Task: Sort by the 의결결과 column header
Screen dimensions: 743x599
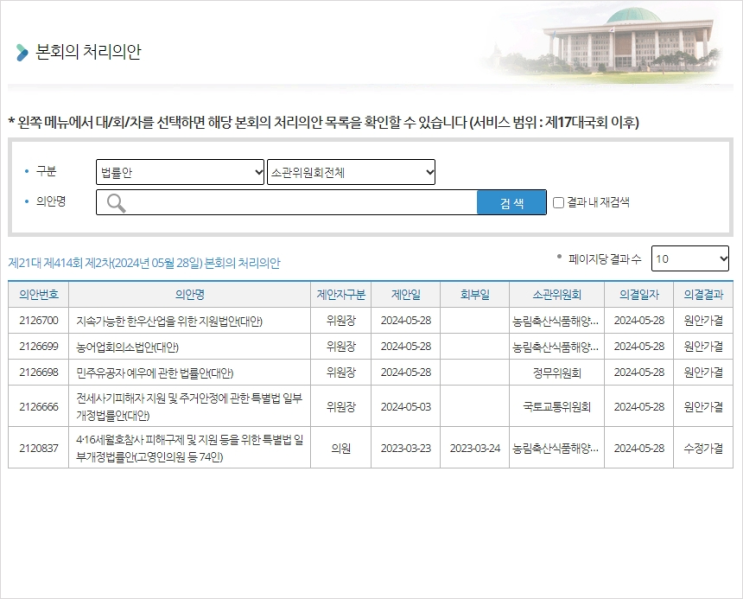Action: tap(703, 295)
